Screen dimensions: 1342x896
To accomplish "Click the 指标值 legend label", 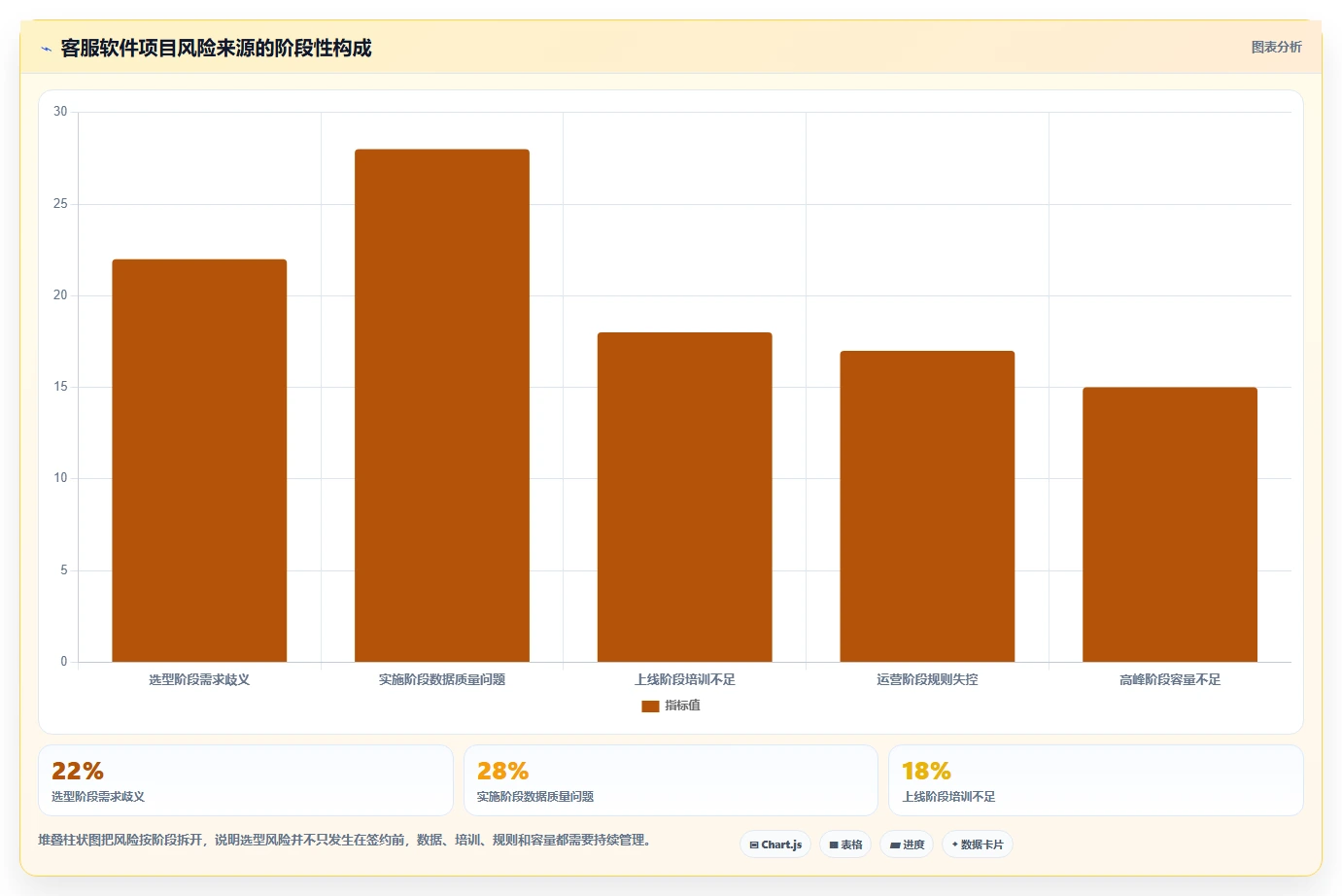I will coord(682,706).
